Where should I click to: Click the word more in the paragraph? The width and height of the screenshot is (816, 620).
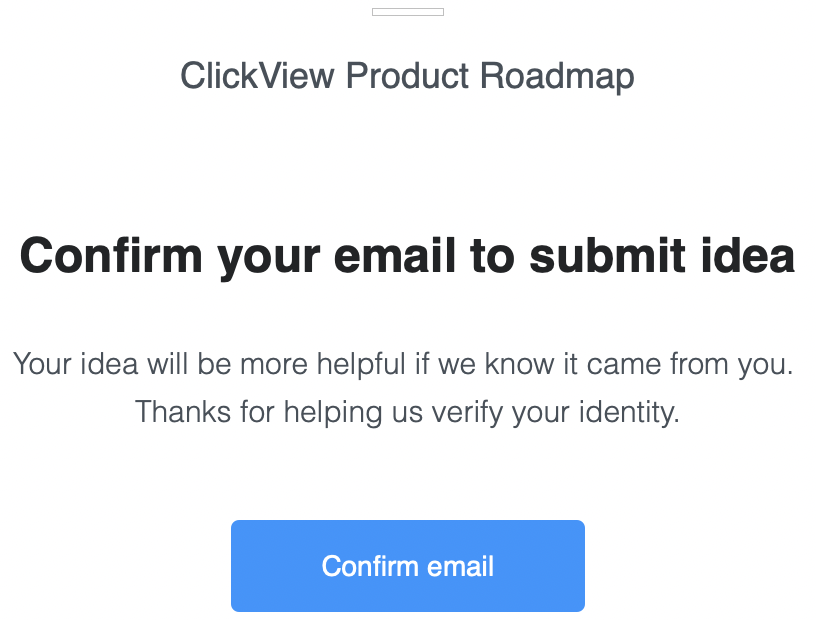point(274,365)
